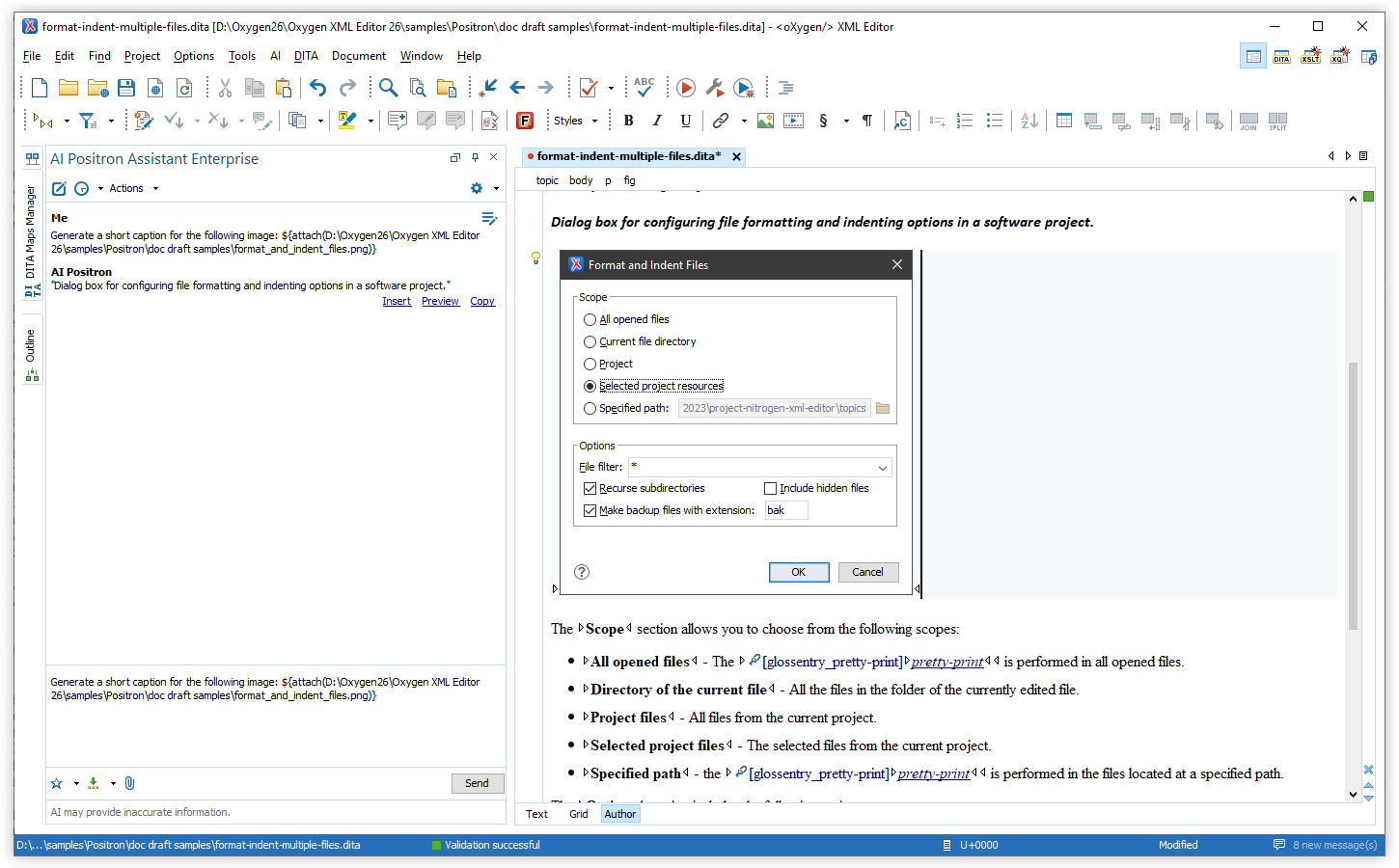
Task: Expand the Insert Link dropdown arrow
Action: pyautogui.click(x=744, y=121)
